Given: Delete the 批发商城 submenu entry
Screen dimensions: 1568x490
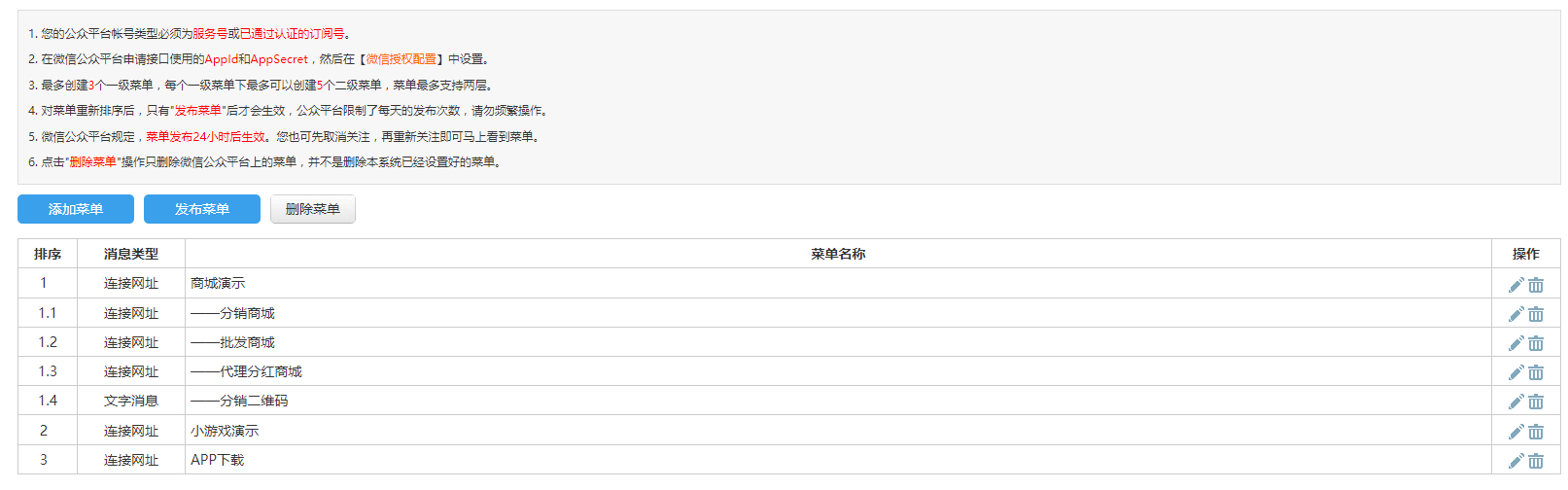Looking at the screenshot, I should (x=1536, y=343).
